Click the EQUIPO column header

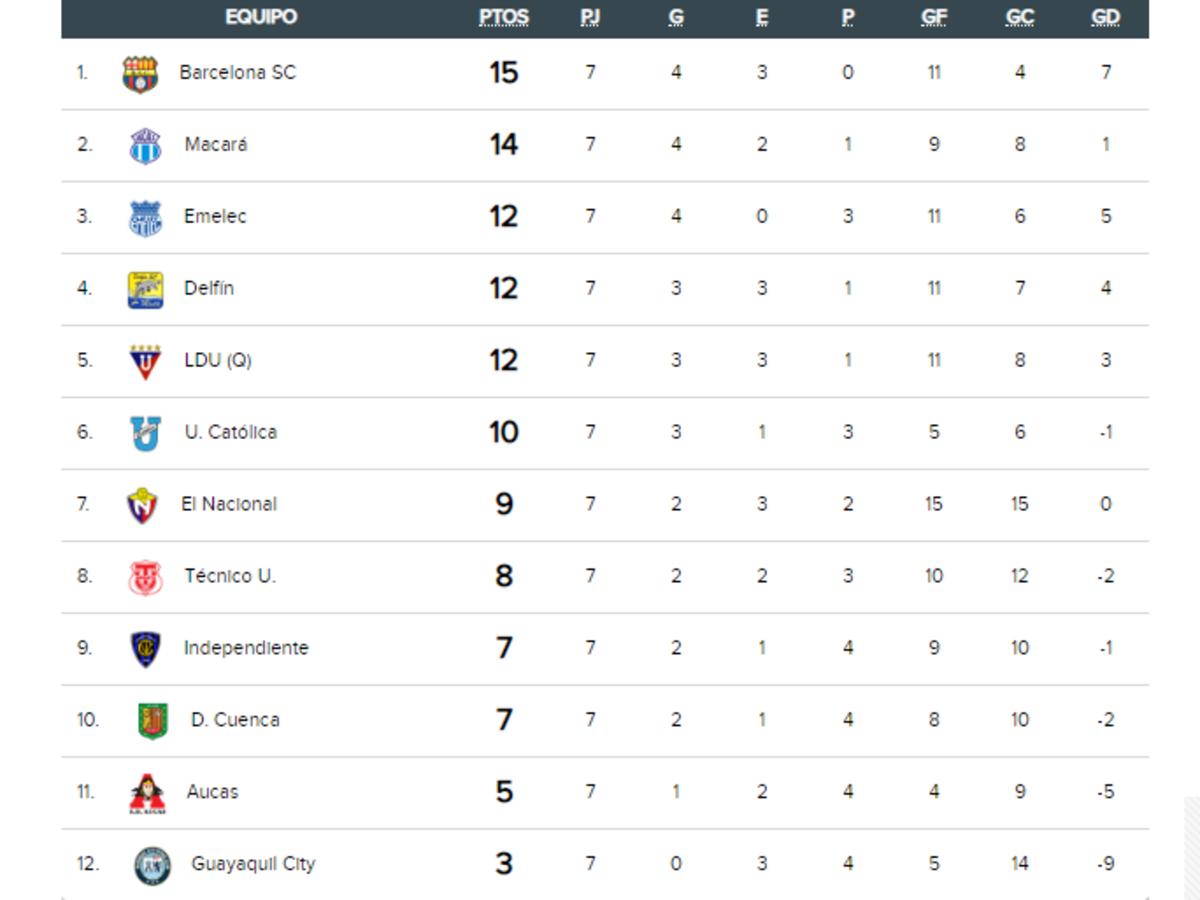pos(261,17)
